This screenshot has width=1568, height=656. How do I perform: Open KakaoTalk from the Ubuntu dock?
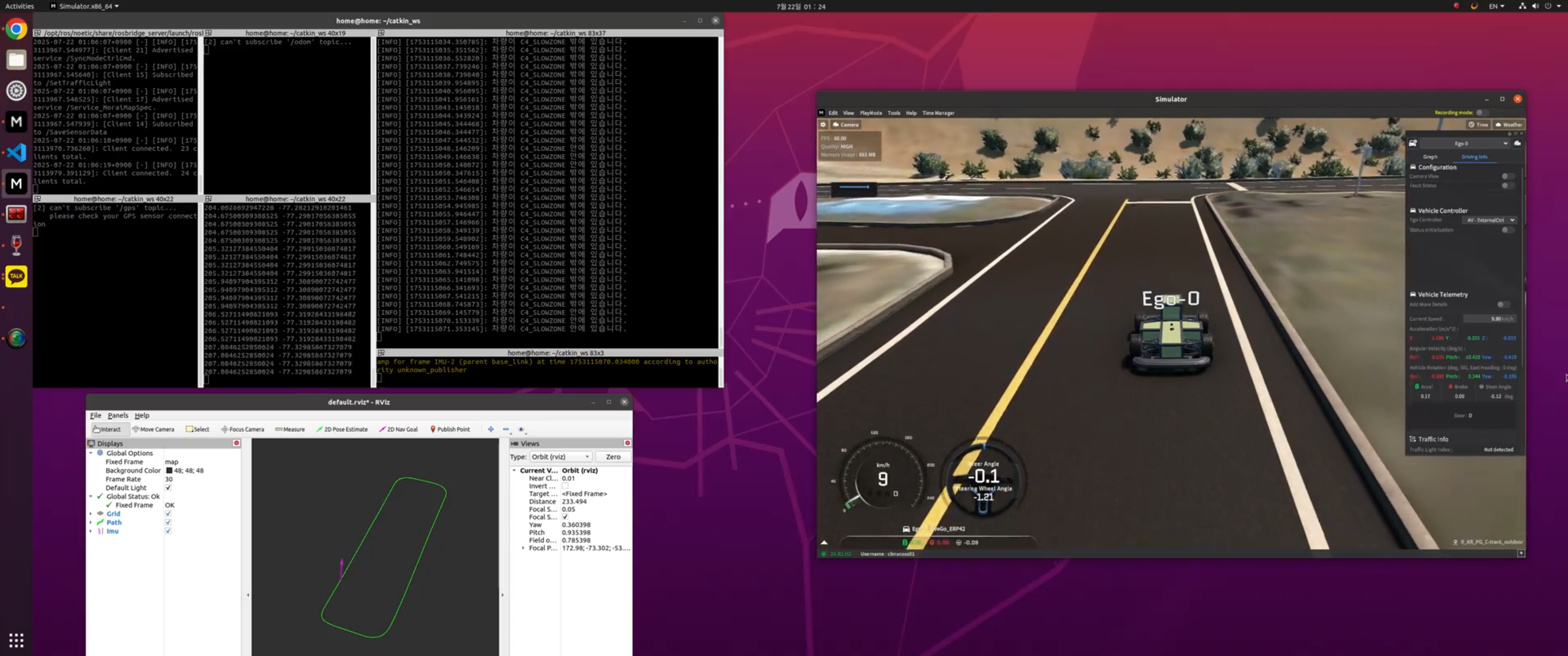pyautogui.click(x=16, y=276)
